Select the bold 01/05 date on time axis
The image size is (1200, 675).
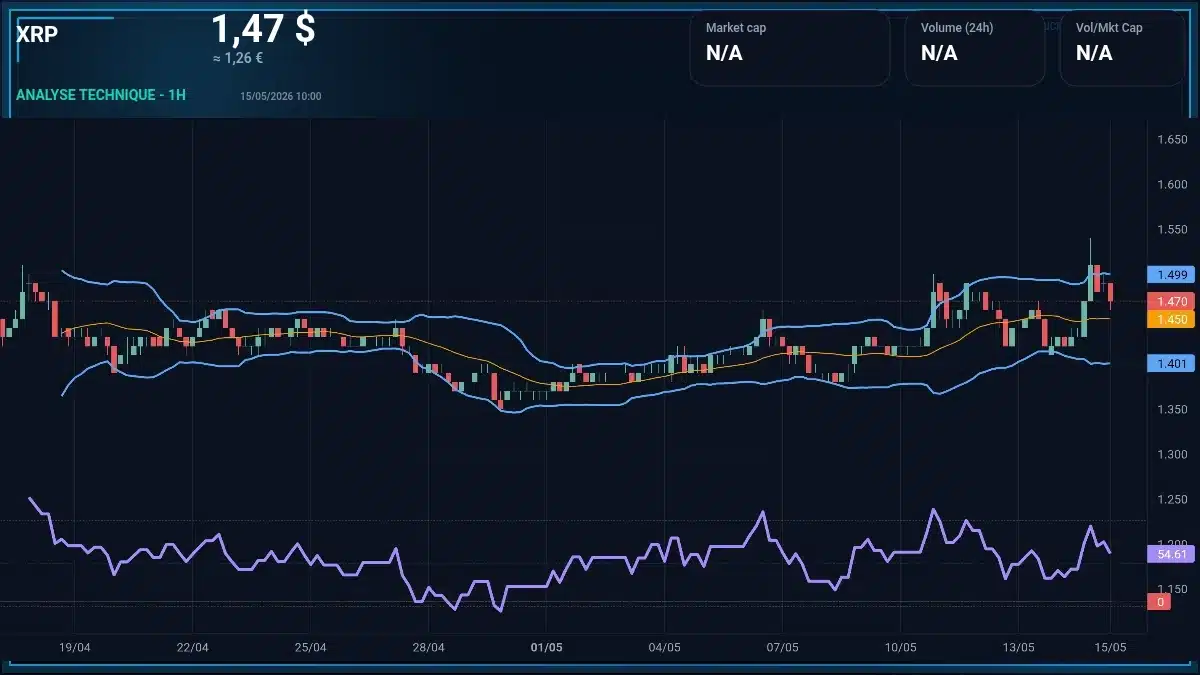pos(546,647)
